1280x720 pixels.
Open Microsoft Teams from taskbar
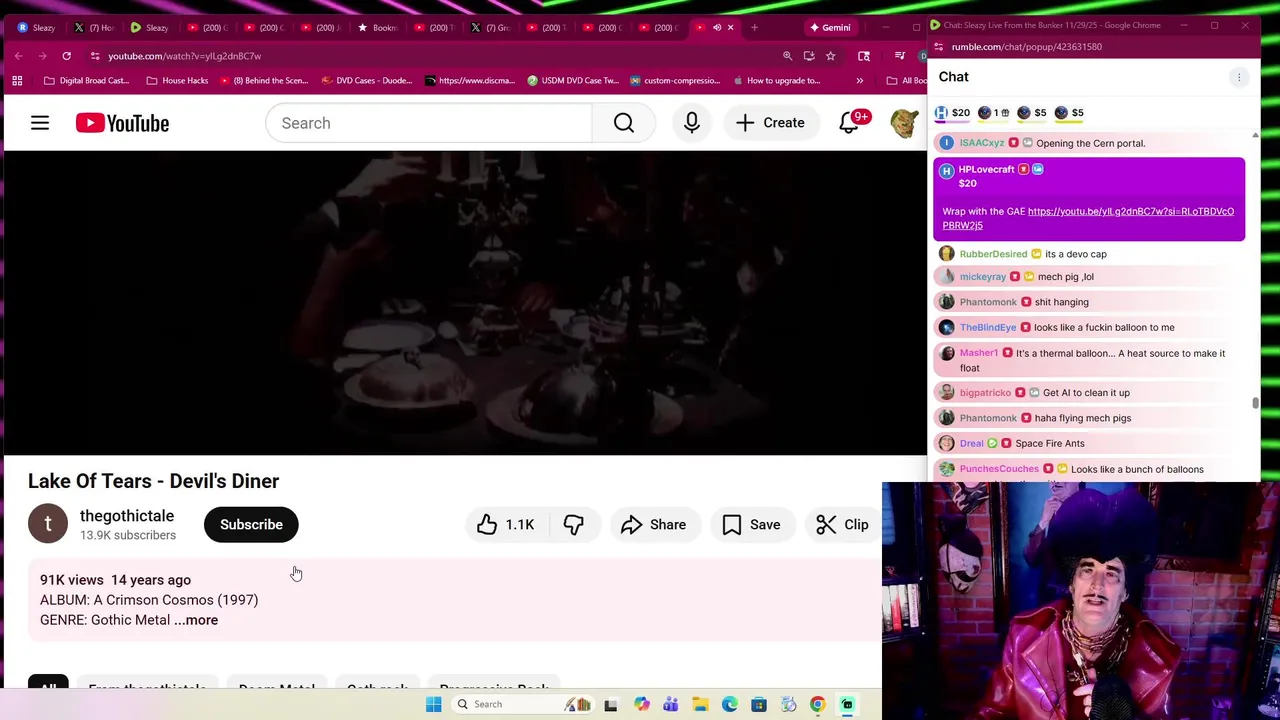tap(670, 704)
